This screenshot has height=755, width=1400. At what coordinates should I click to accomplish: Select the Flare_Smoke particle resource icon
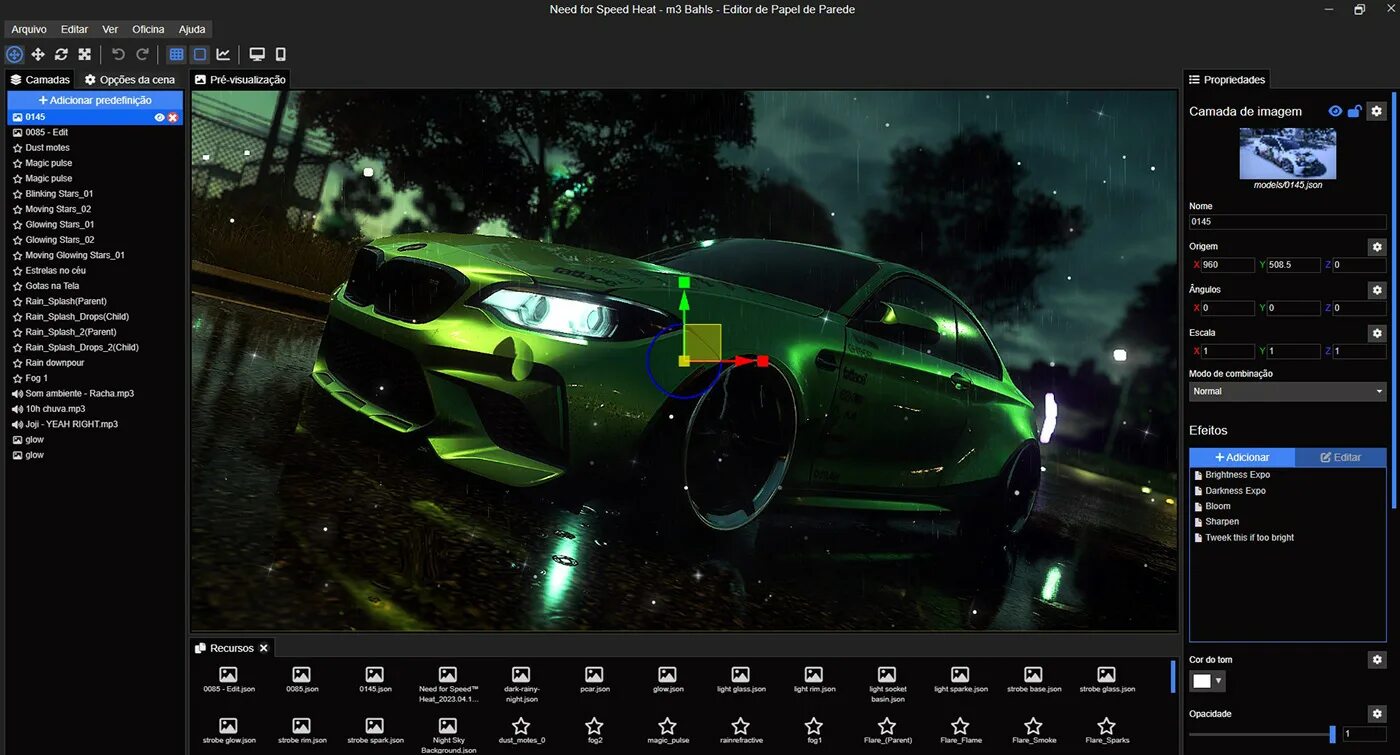click(x=1033, y=726)
